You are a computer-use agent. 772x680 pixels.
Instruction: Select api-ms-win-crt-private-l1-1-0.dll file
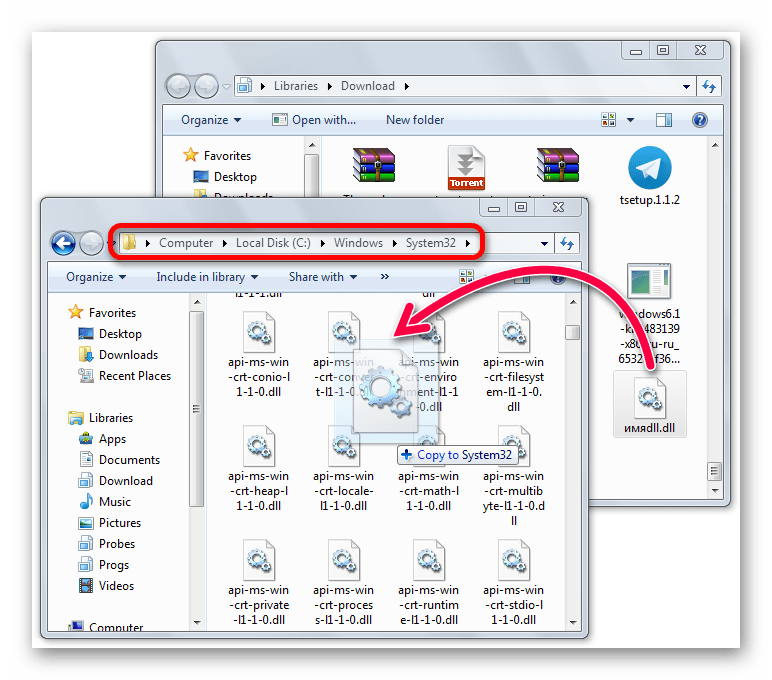tap(258, 583)
